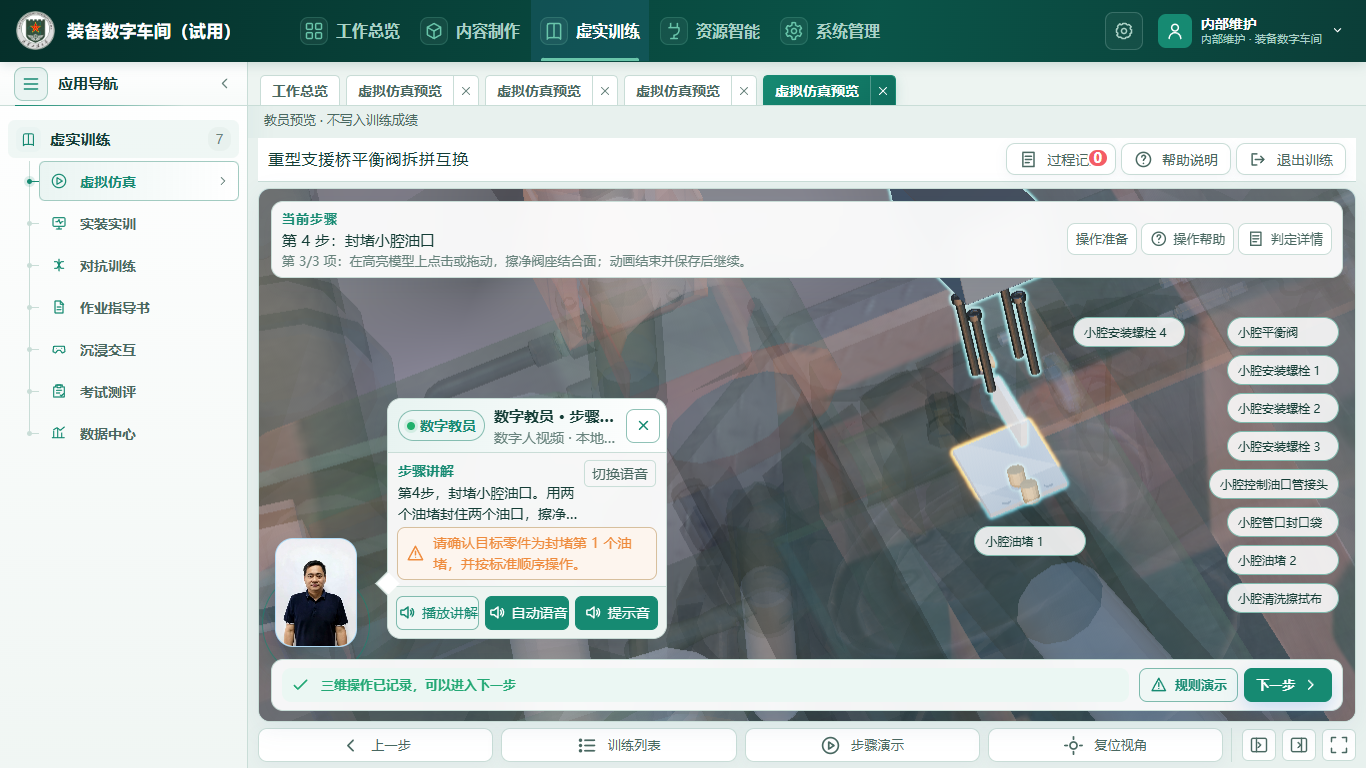The image size is (1366, 768).
Task: Click the 小腔油堵 1 label in scene
Action: coord(1030,541)
